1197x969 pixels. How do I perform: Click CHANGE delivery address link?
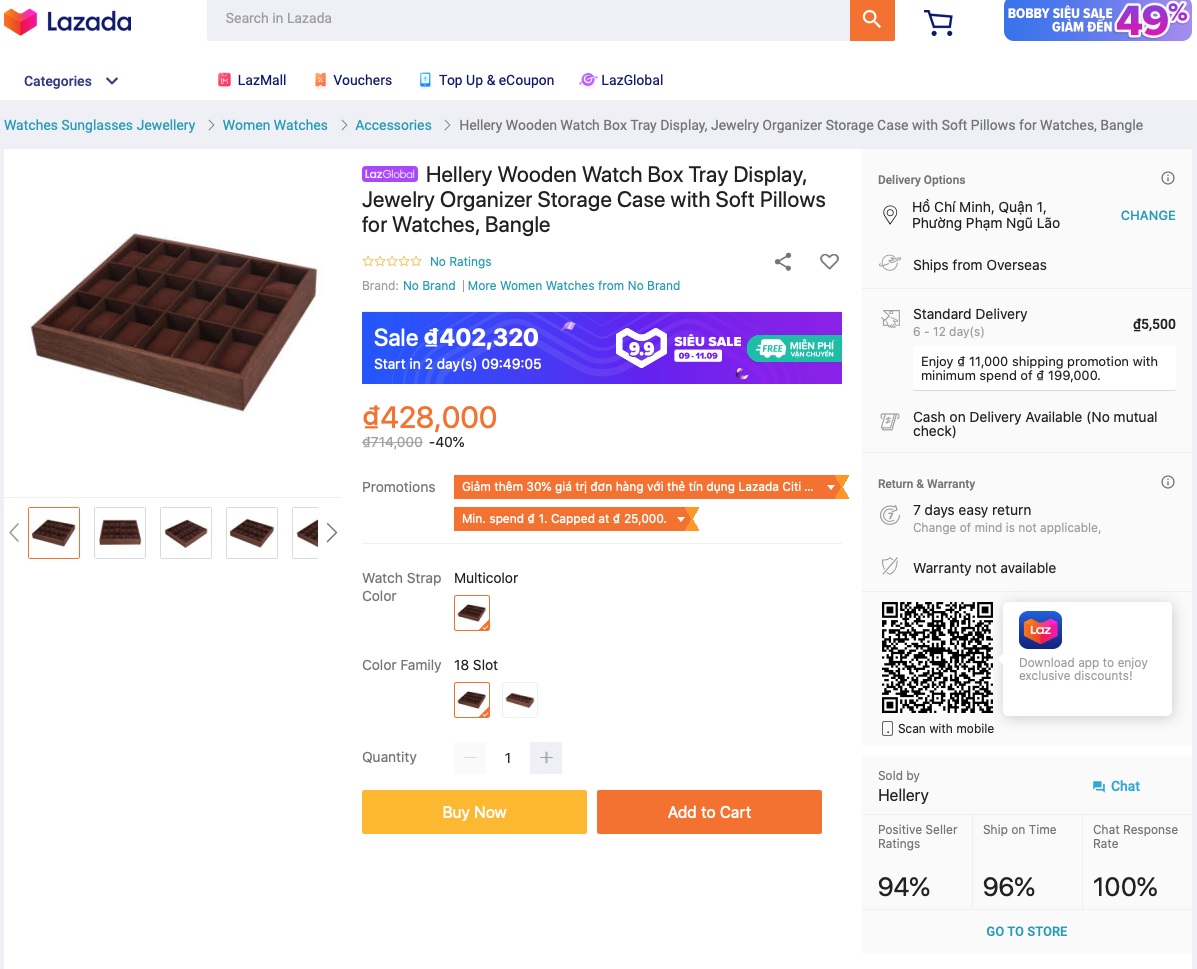point(1147,215)
